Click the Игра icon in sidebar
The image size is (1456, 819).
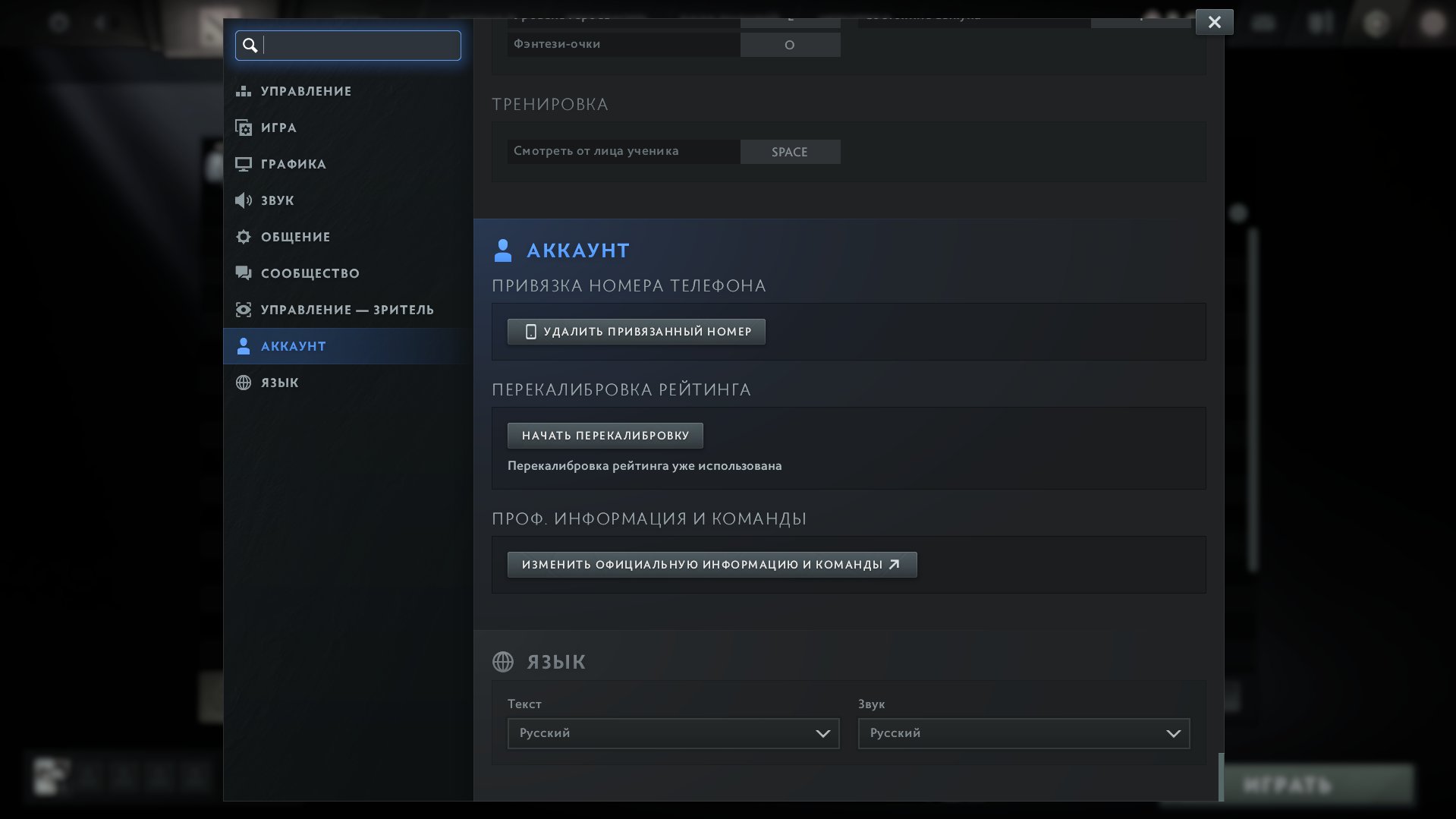[243, 128]
